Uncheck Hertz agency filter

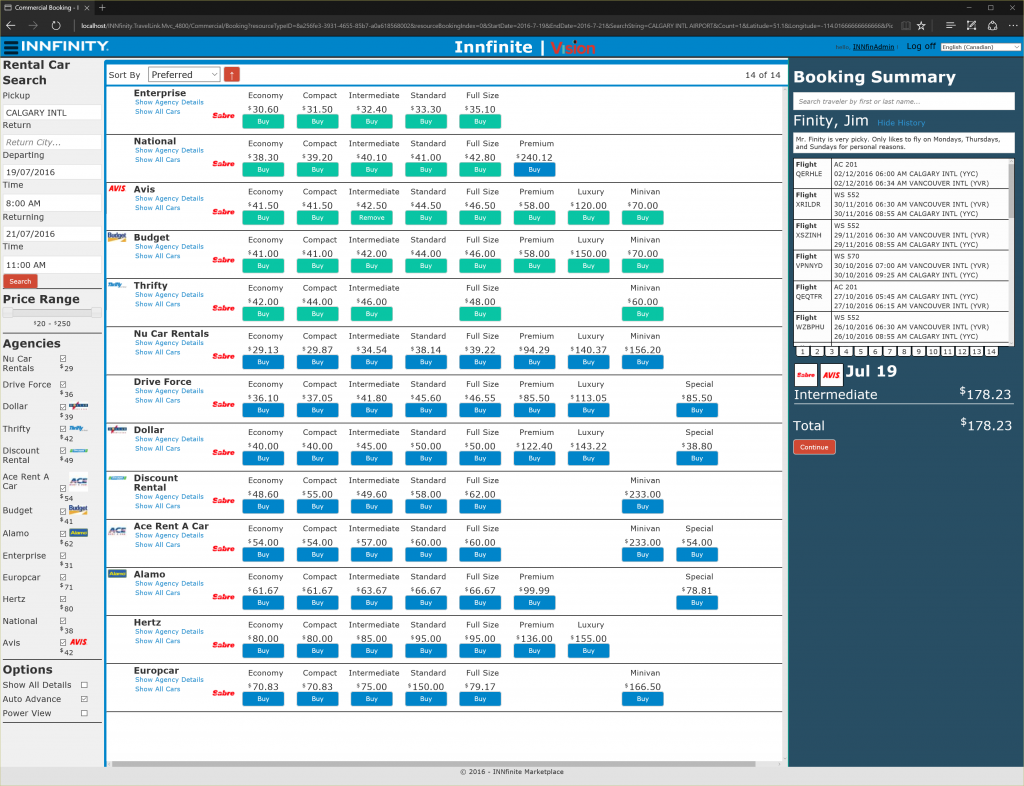[x=63, y=599]
